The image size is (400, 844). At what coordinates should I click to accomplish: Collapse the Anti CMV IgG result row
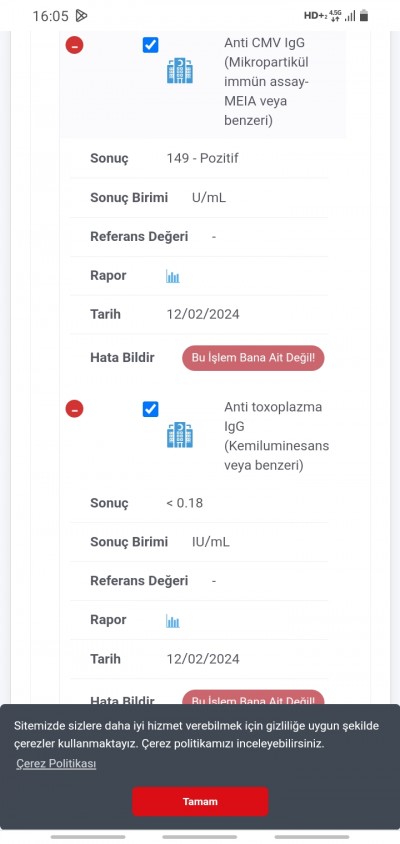coord(74,45)
